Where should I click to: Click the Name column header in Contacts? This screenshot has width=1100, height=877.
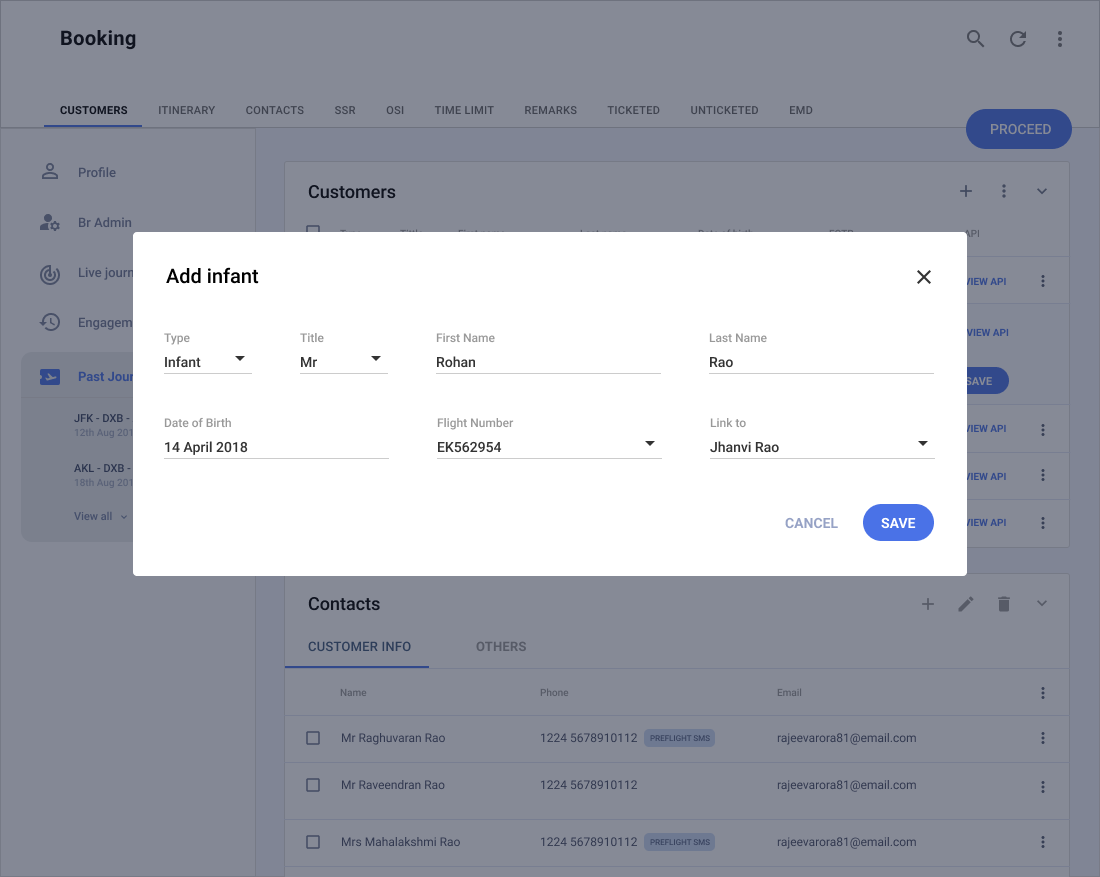click(x=353, y=692)
